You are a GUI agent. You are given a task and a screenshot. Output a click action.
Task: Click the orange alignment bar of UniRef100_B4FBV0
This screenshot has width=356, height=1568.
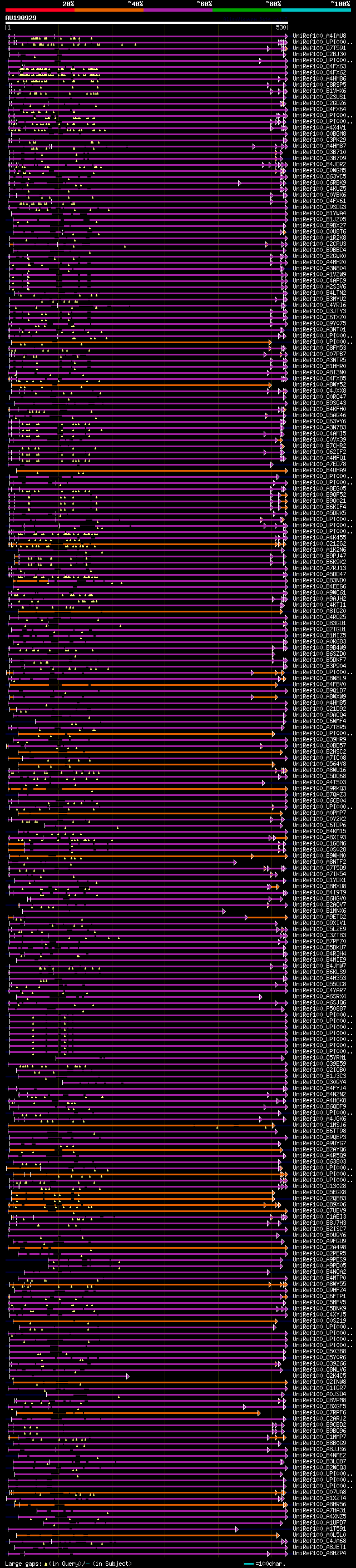143,684
